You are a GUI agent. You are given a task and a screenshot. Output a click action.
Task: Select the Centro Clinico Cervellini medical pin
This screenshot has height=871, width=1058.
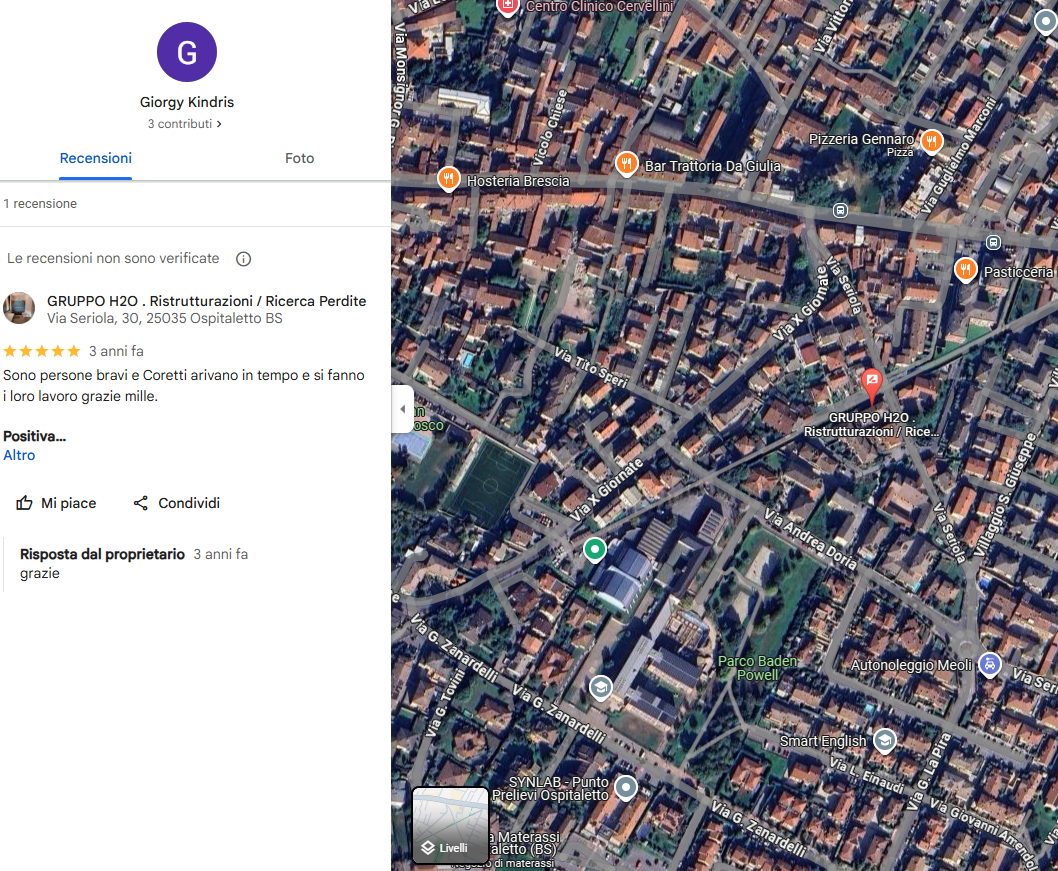(507, 7)
